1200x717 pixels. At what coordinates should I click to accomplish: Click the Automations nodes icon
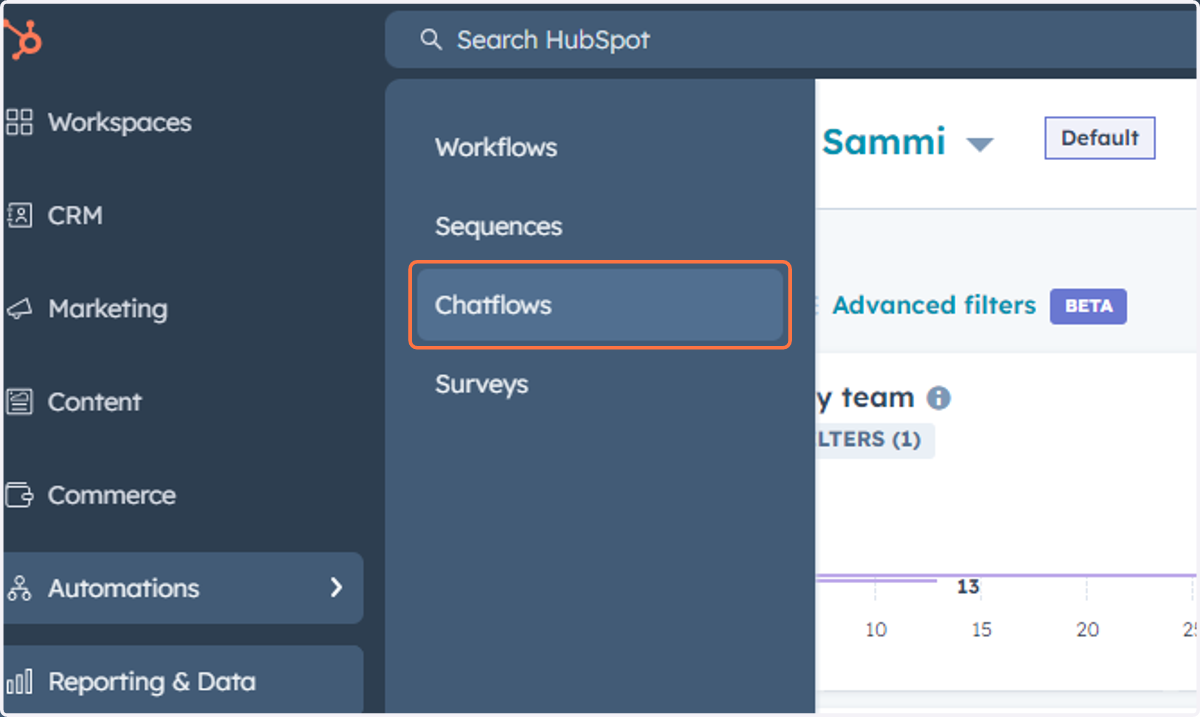[x=19, y=588]
